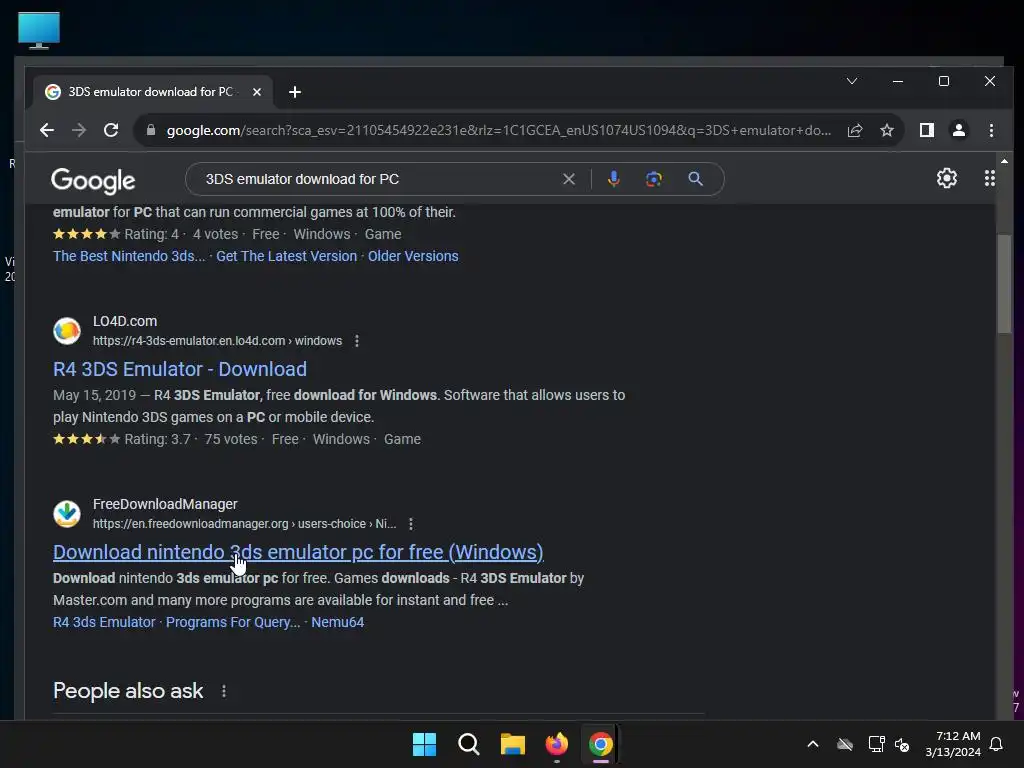Click the lo4d.com result URL text
This screenshot has width=1024, height=768.
click(x=217, y=341)
